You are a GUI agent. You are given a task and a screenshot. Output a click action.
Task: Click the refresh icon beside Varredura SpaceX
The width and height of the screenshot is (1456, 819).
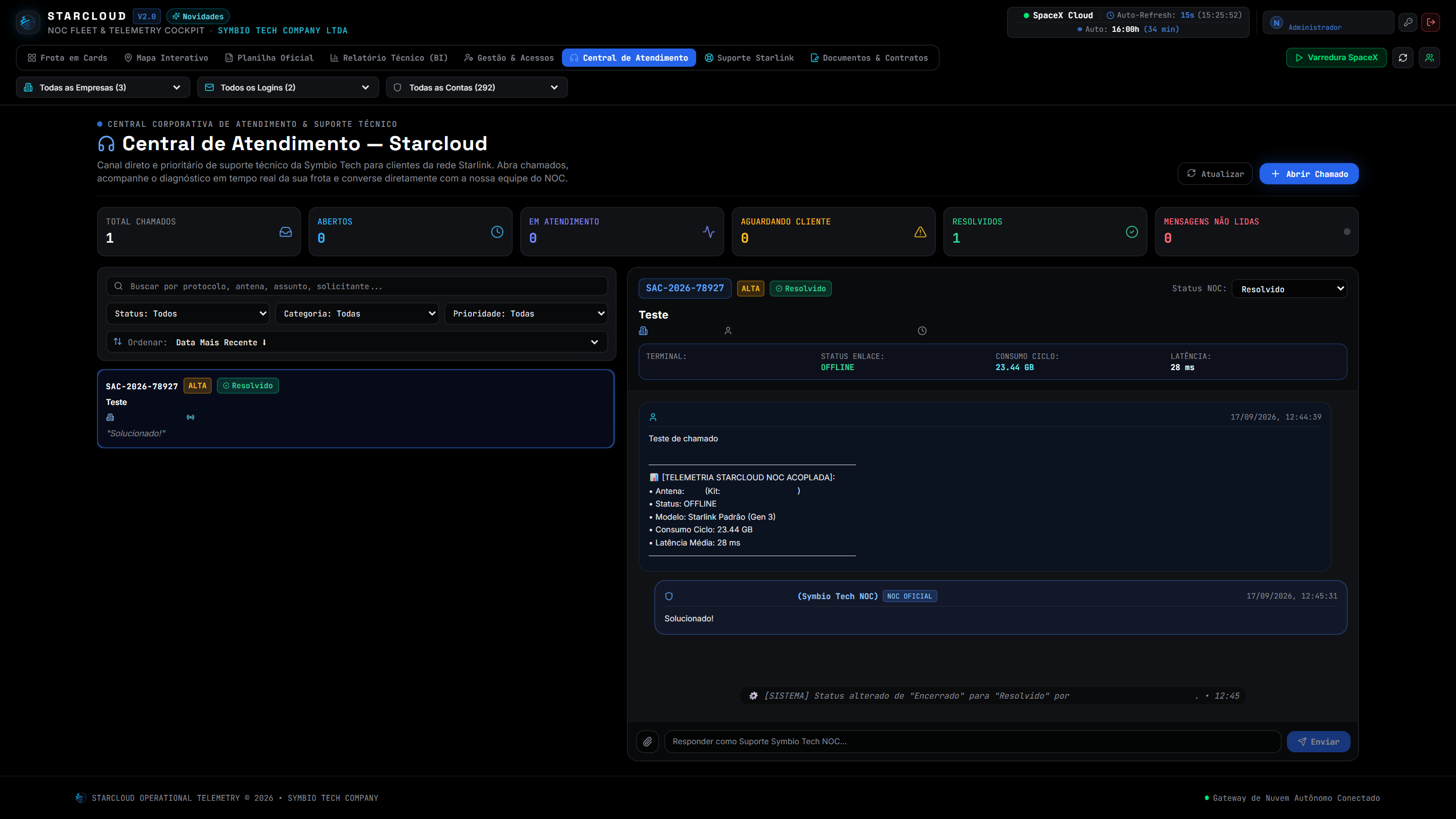(x=1403, y=58)
